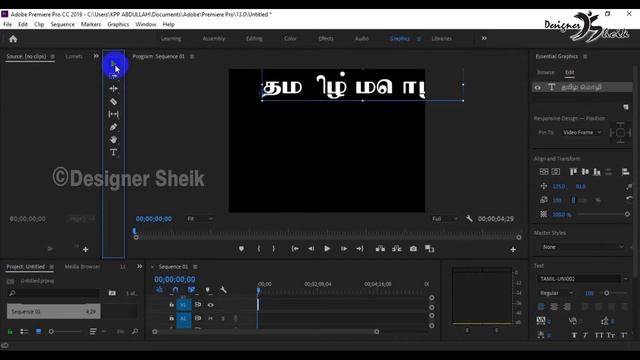Open timeline display settings wrench
The image size is (640, 360).
[x=223, y=290]
